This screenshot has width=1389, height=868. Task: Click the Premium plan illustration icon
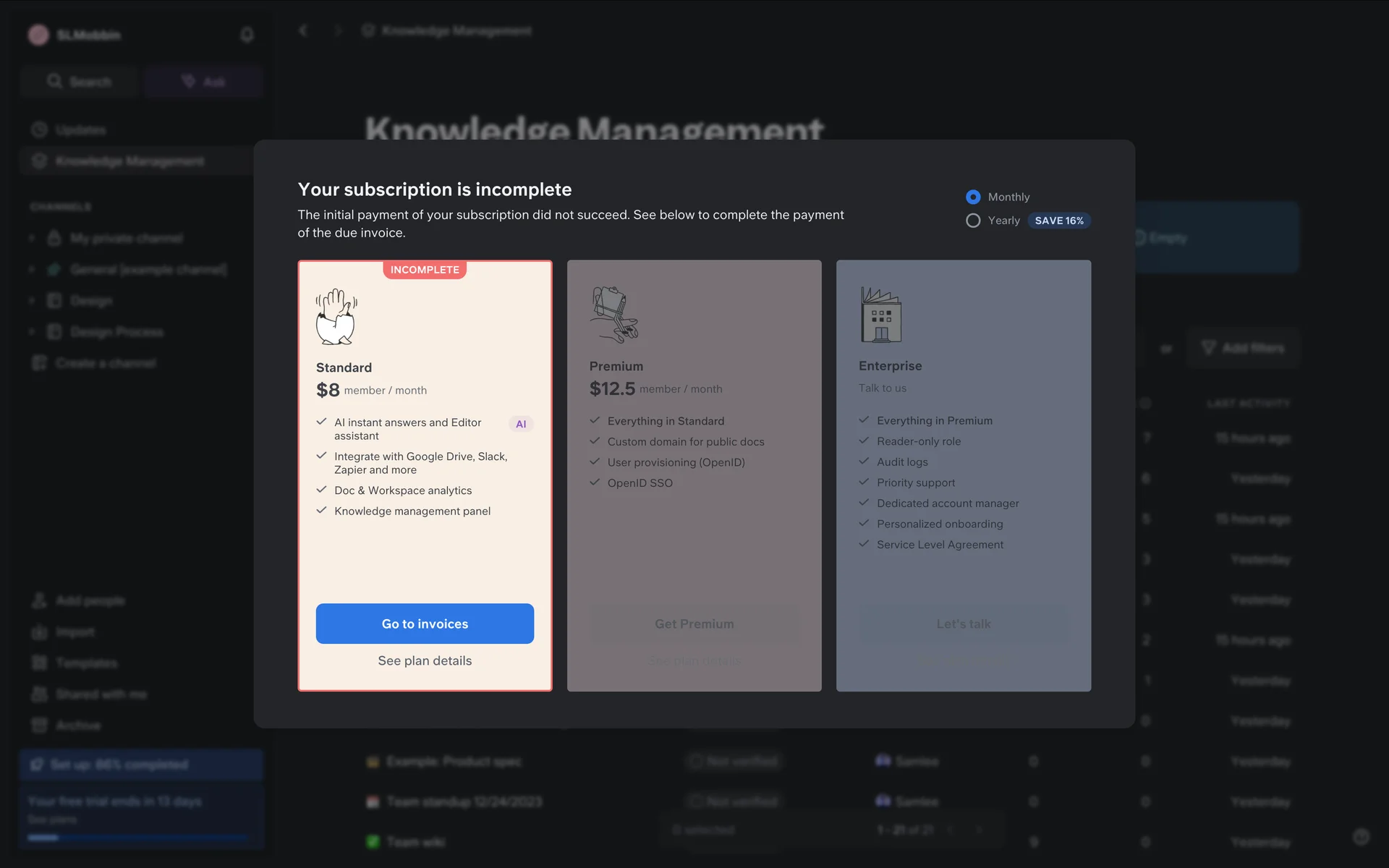pos(614,315)
